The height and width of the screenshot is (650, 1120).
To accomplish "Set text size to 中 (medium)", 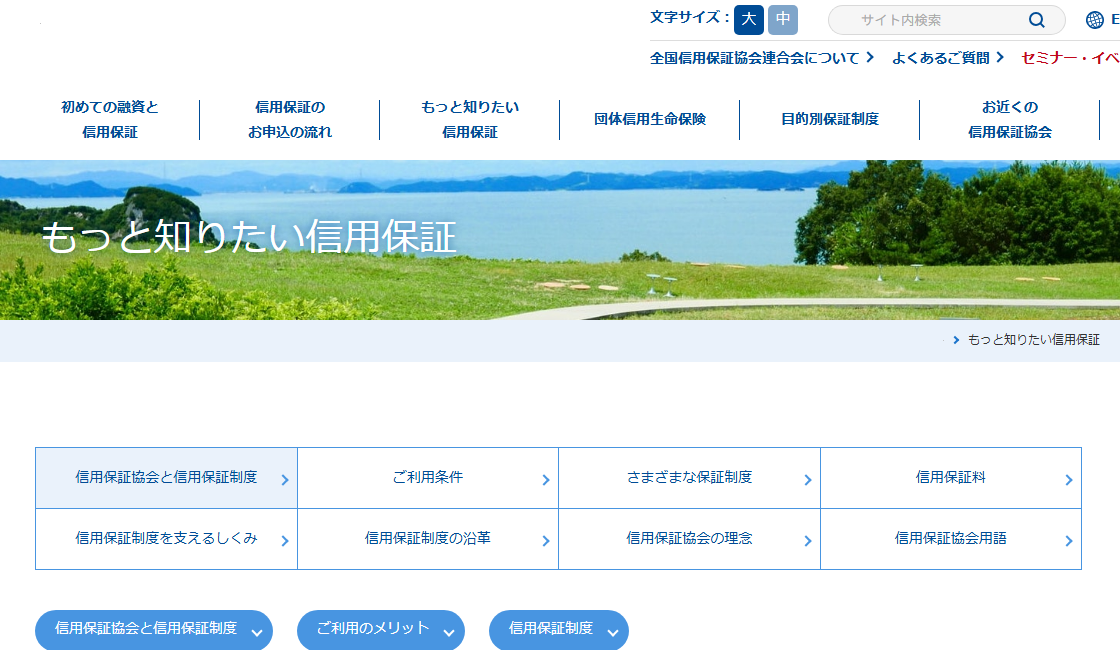I will 783,19.
